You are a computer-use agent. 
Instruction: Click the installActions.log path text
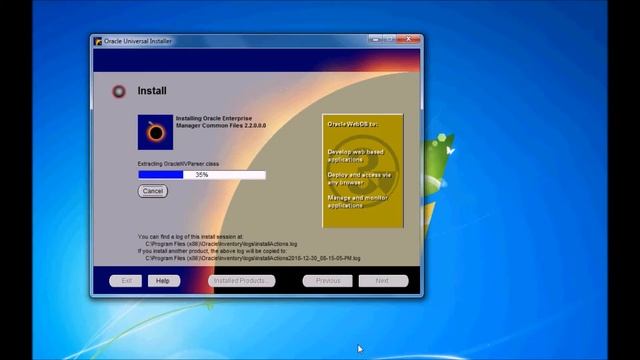221,244
